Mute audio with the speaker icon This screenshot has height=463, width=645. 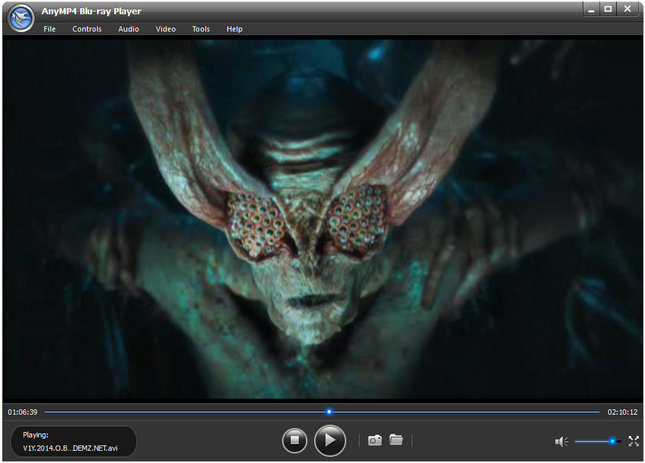(561, 441)
